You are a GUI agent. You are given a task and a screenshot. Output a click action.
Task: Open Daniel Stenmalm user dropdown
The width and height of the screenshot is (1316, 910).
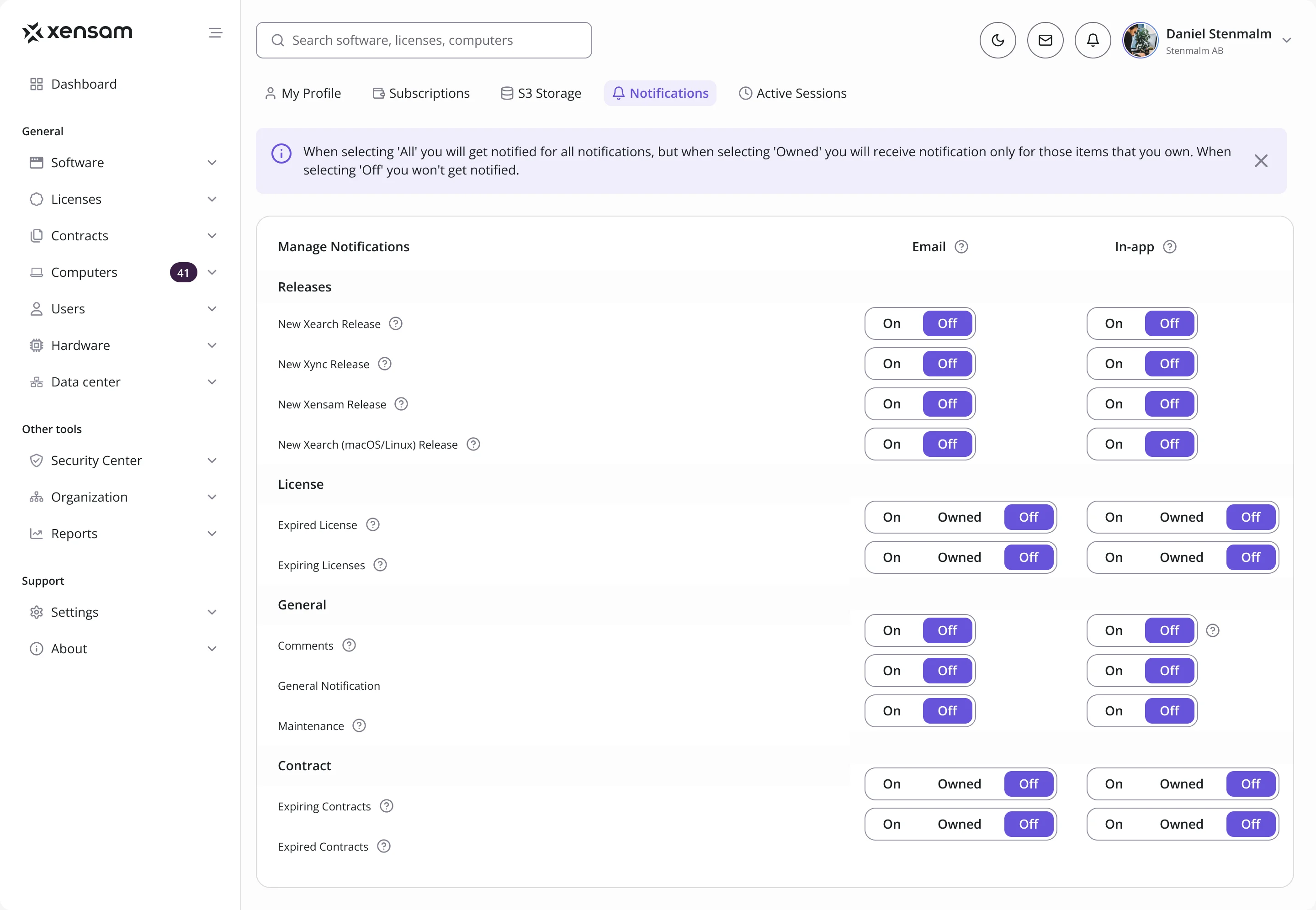click(x=1287, y=41)
